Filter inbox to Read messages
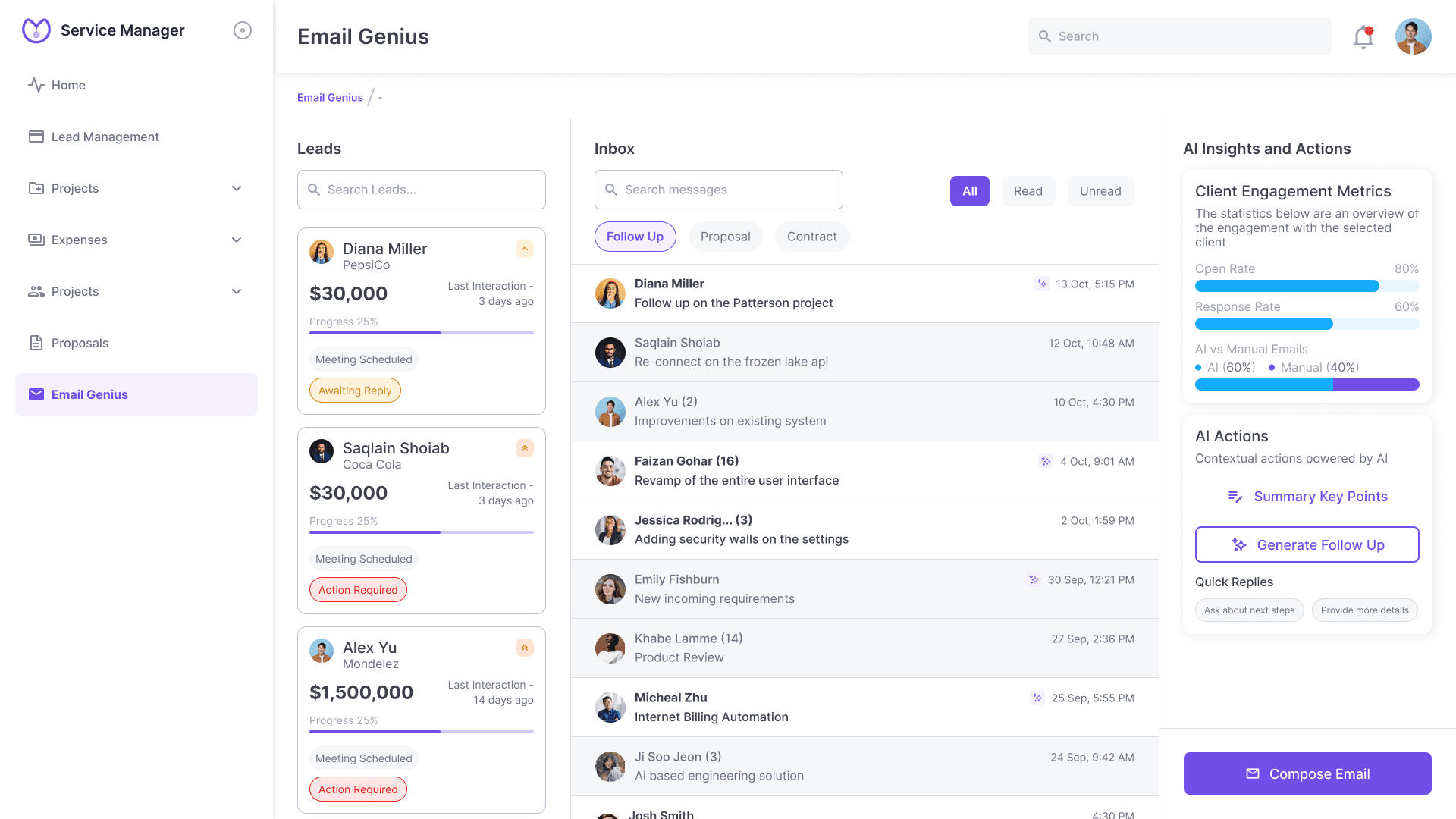1456x819 pixels. click(x=1028, y=191)
